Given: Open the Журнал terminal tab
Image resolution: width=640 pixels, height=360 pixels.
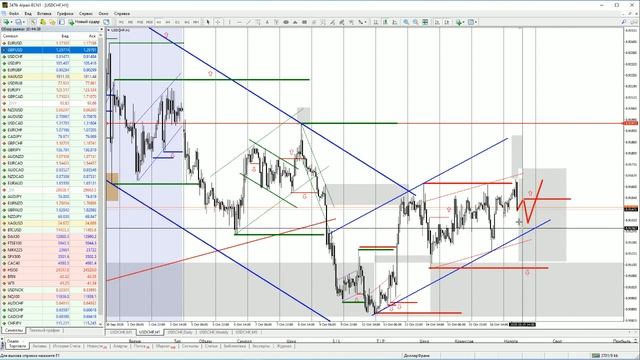Looking at the screenshot, I should 284,346.
